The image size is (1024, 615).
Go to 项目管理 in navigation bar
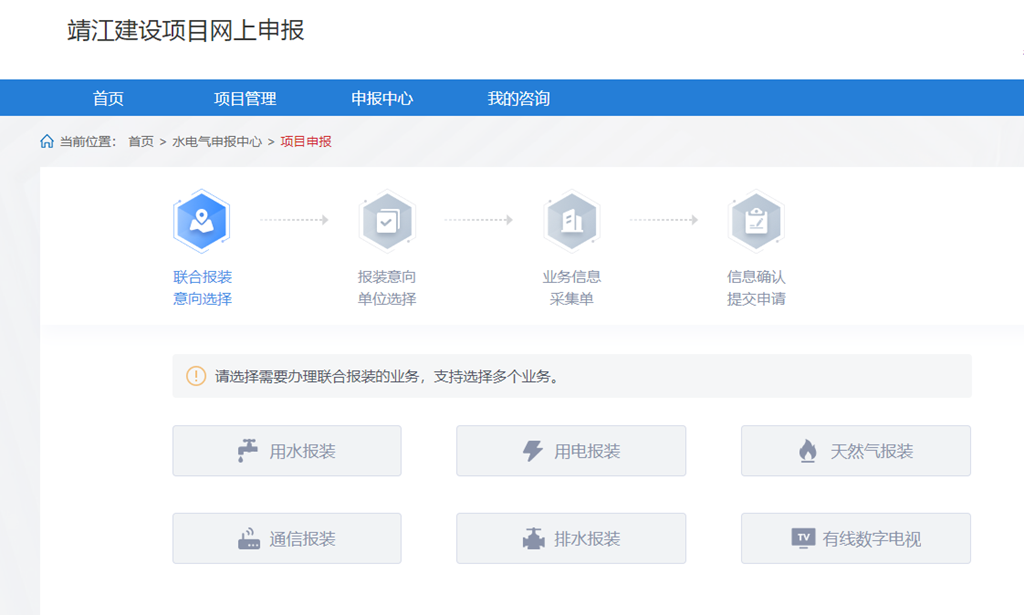pyautogui.click(x=245, y=98)
